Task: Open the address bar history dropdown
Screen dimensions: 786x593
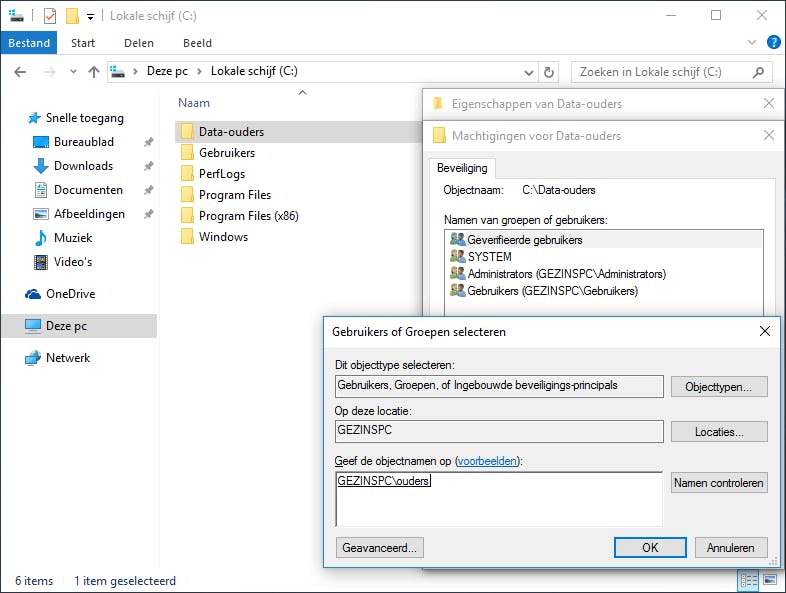Action: 529,72
